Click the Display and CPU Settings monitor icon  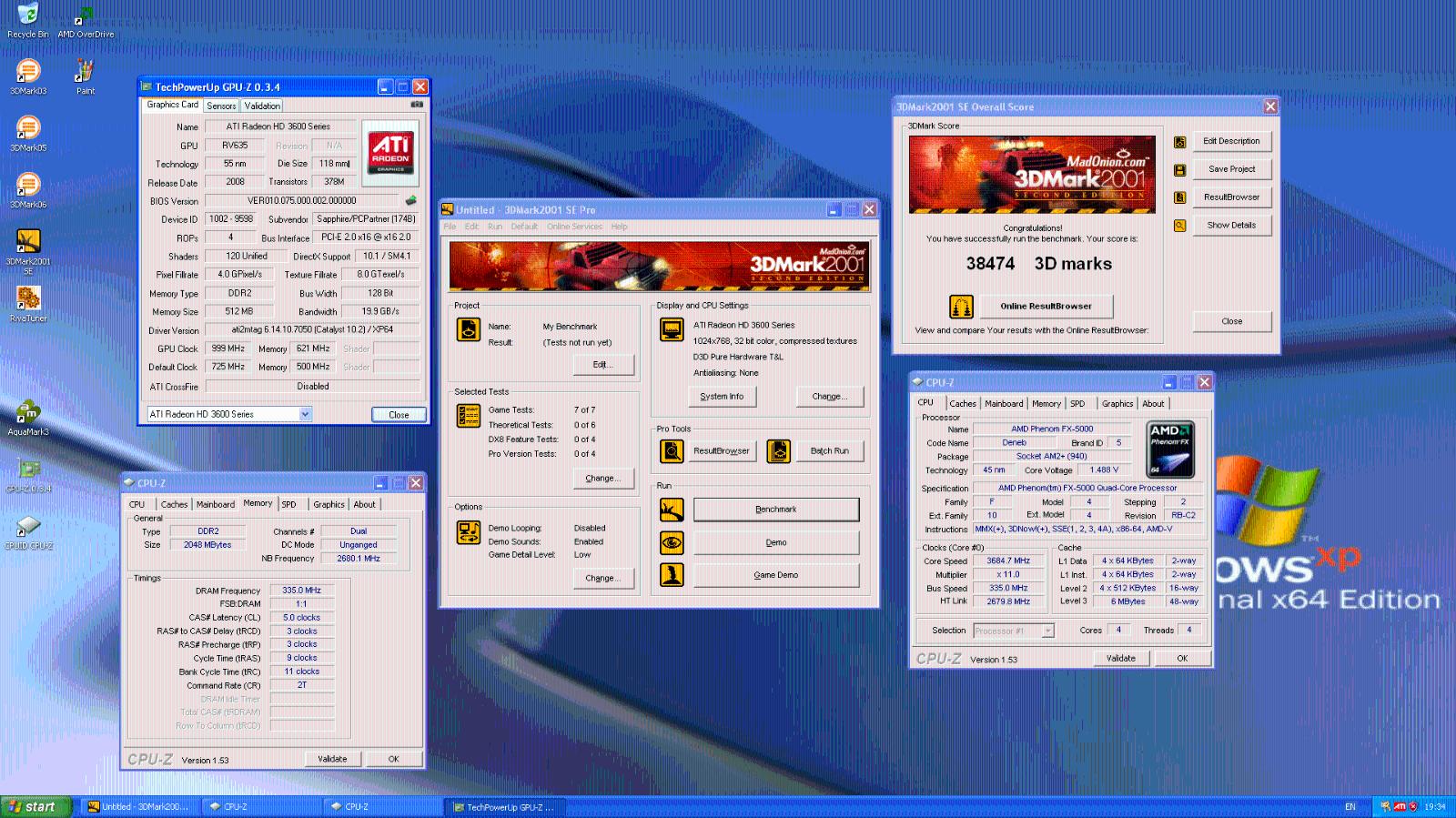coord(672,329)
